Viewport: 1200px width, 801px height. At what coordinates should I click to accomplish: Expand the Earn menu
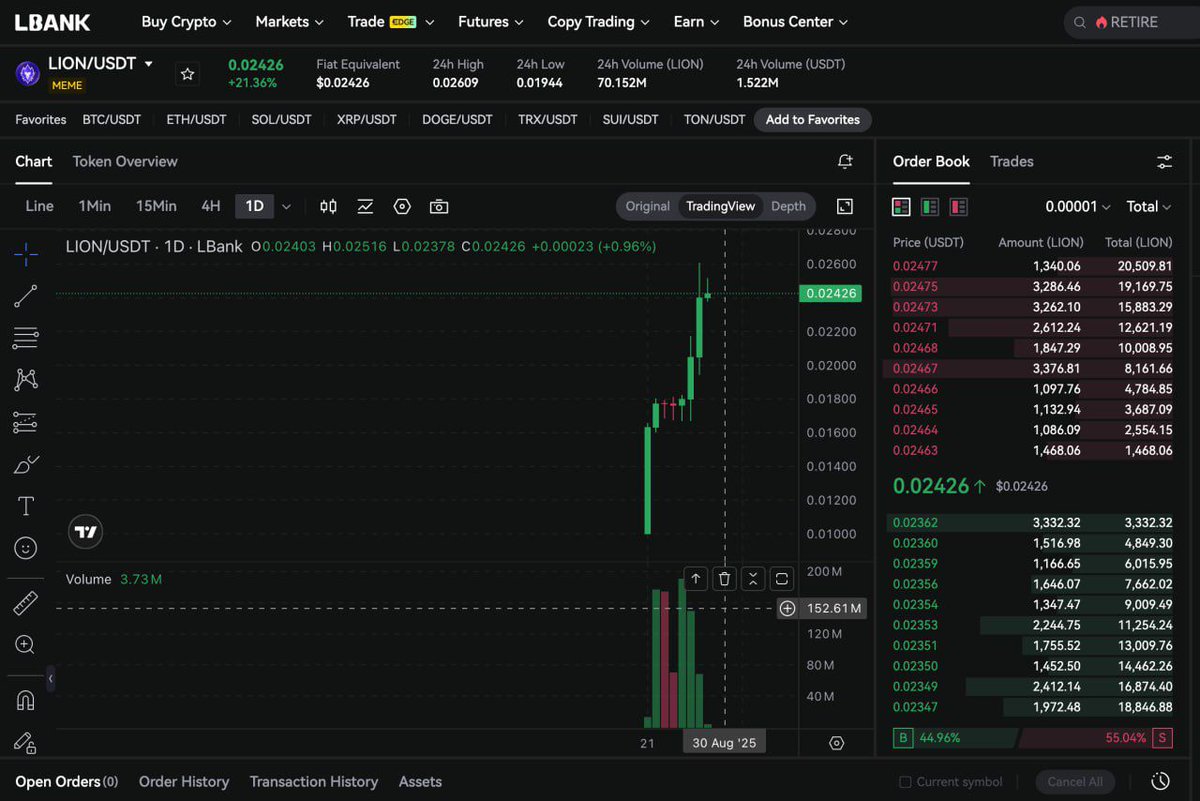(x=696, y=22)
